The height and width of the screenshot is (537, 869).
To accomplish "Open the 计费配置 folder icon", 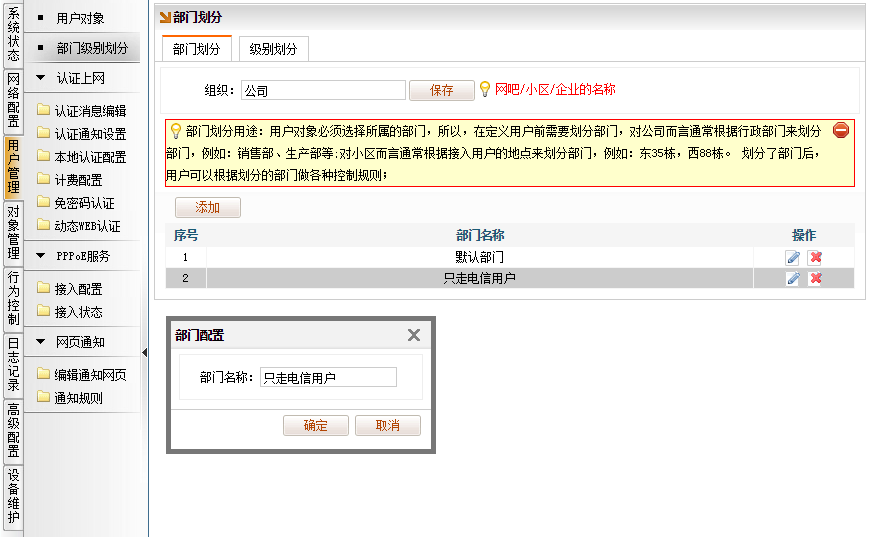I will click(43, 178).
